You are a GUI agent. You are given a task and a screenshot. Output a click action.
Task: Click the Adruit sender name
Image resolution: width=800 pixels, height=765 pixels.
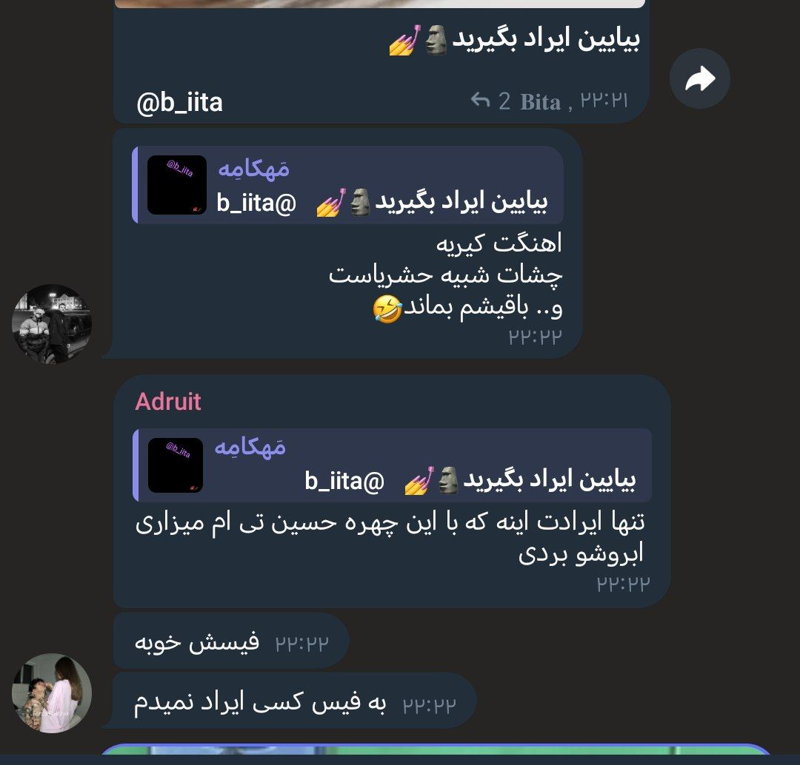point(168,402)
